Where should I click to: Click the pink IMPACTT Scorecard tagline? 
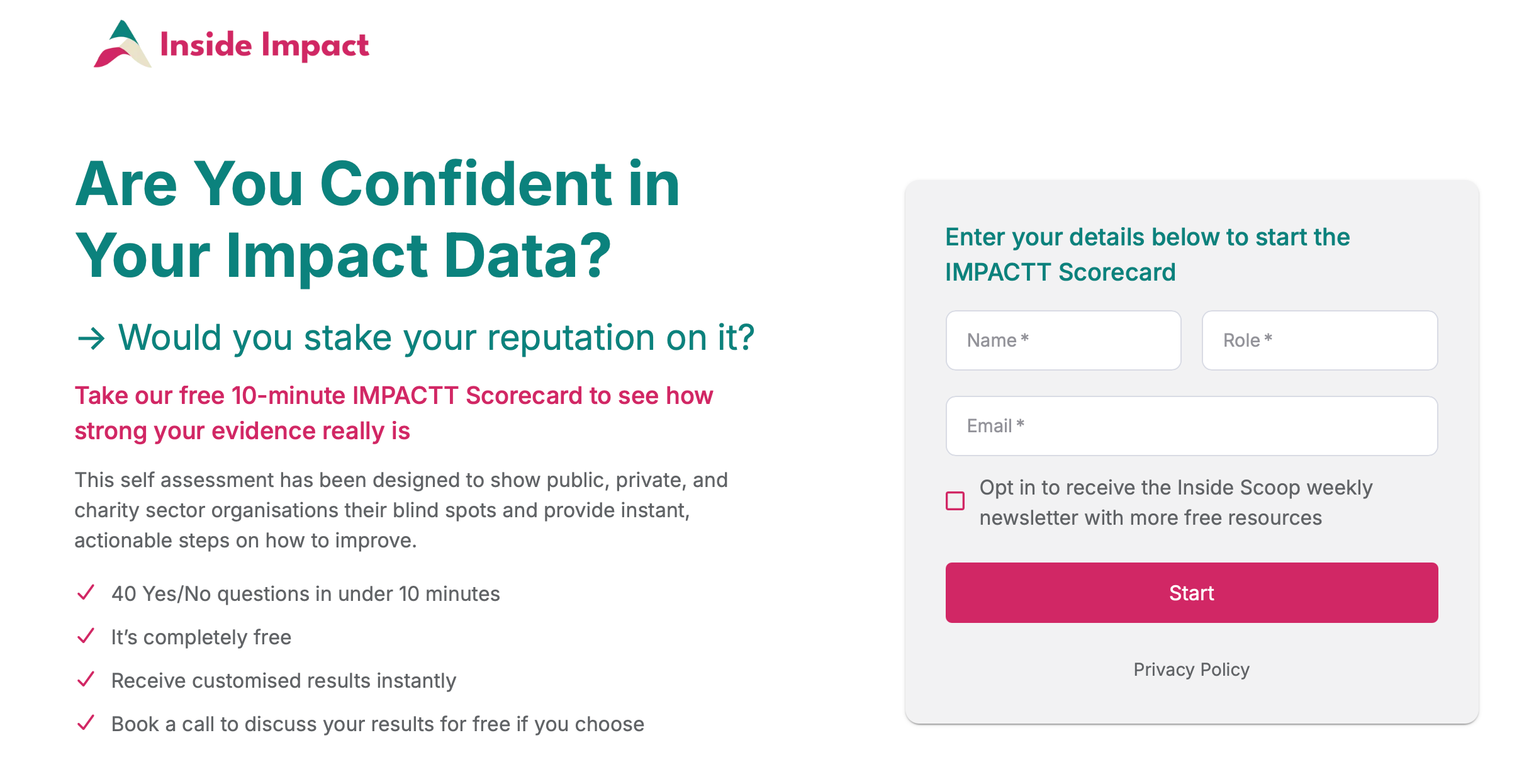coord(393,413)
